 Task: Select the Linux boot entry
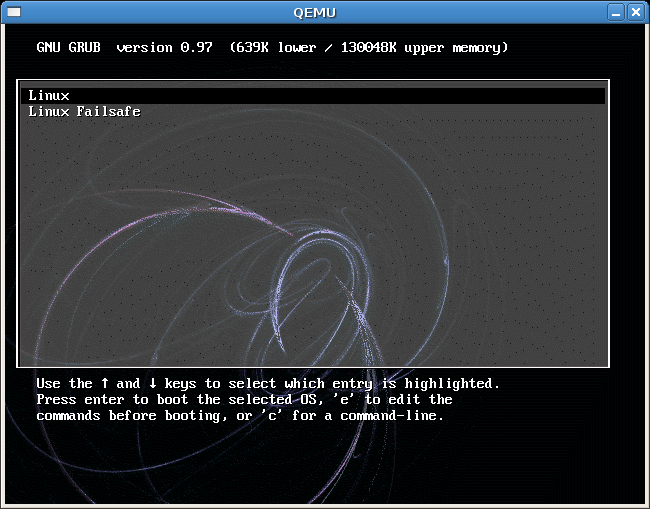[x=313, y=96]
